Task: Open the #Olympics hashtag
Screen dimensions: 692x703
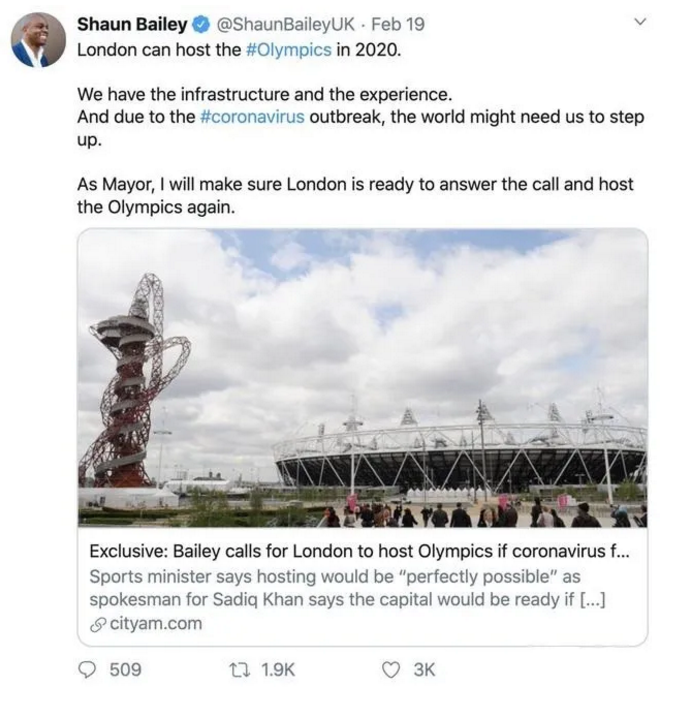Action: point(289,50)
